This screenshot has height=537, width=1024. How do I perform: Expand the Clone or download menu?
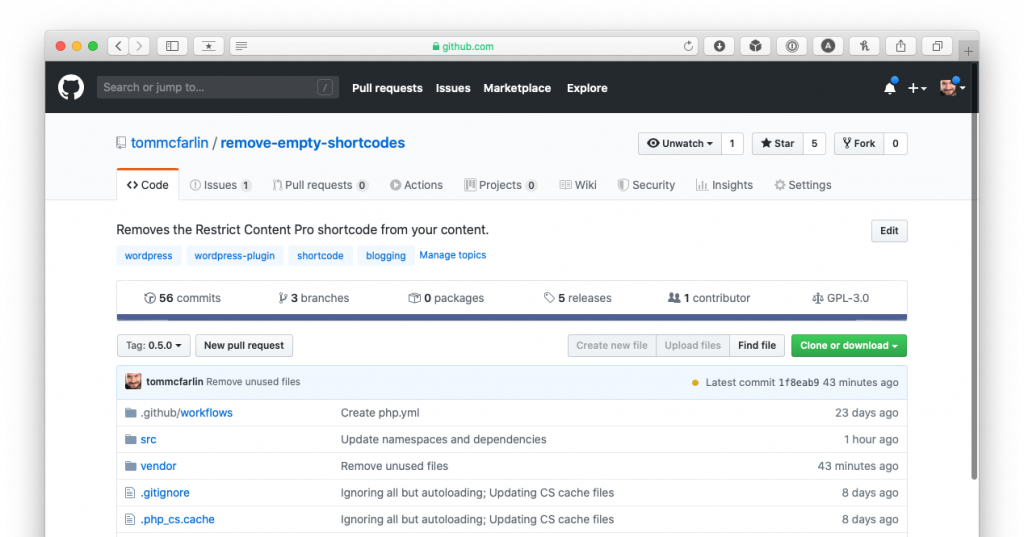tap(848, 346)
